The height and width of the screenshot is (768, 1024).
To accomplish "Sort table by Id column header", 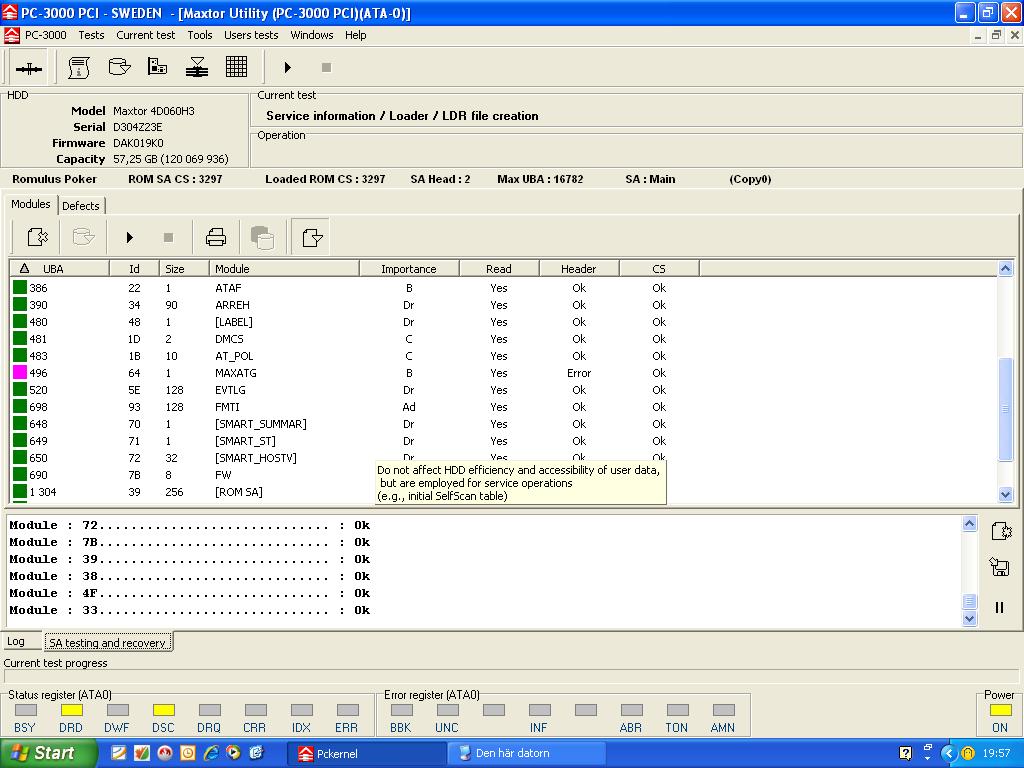I will point(134,268).
